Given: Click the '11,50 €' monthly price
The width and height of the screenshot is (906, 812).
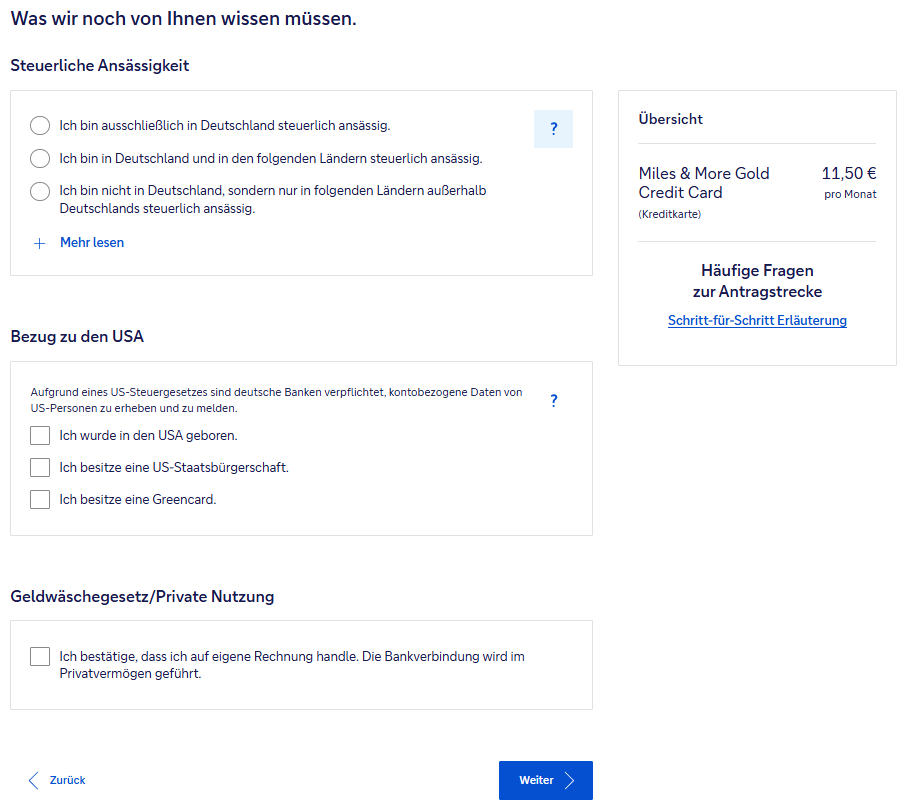Looking at the screenshot, I should 848,173.
